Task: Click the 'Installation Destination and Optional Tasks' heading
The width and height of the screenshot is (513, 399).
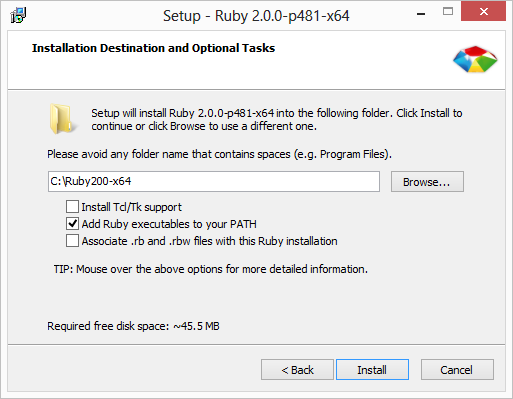Action: coord(153,48)
